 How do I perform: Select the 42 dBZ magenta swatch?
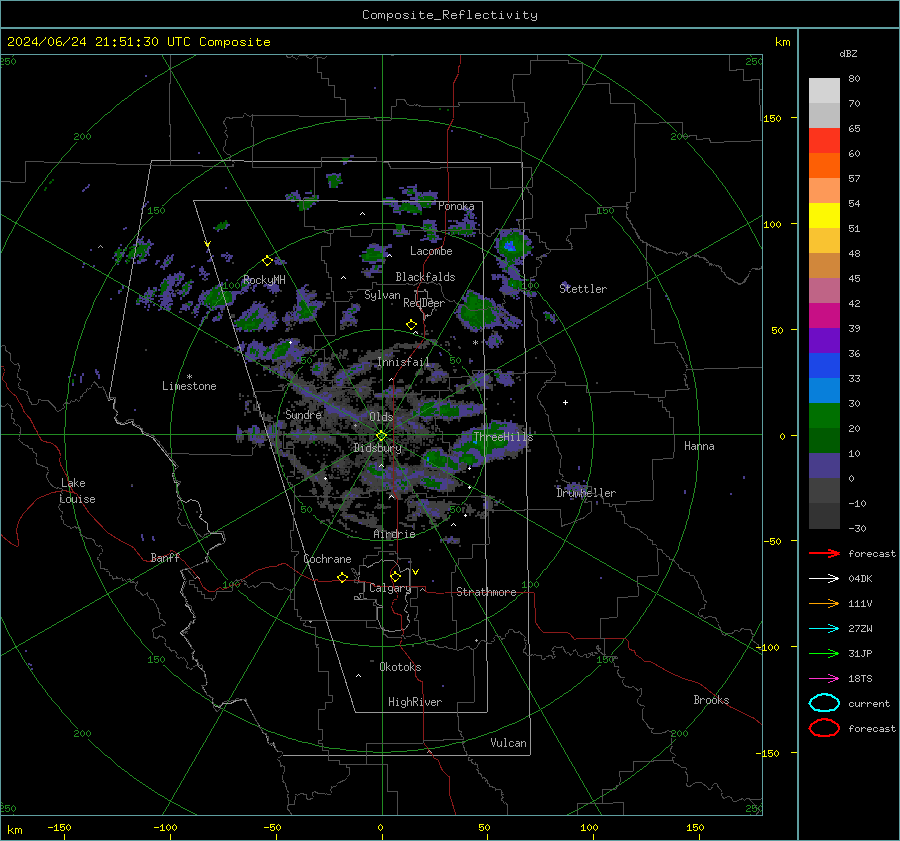pos(824,315)
